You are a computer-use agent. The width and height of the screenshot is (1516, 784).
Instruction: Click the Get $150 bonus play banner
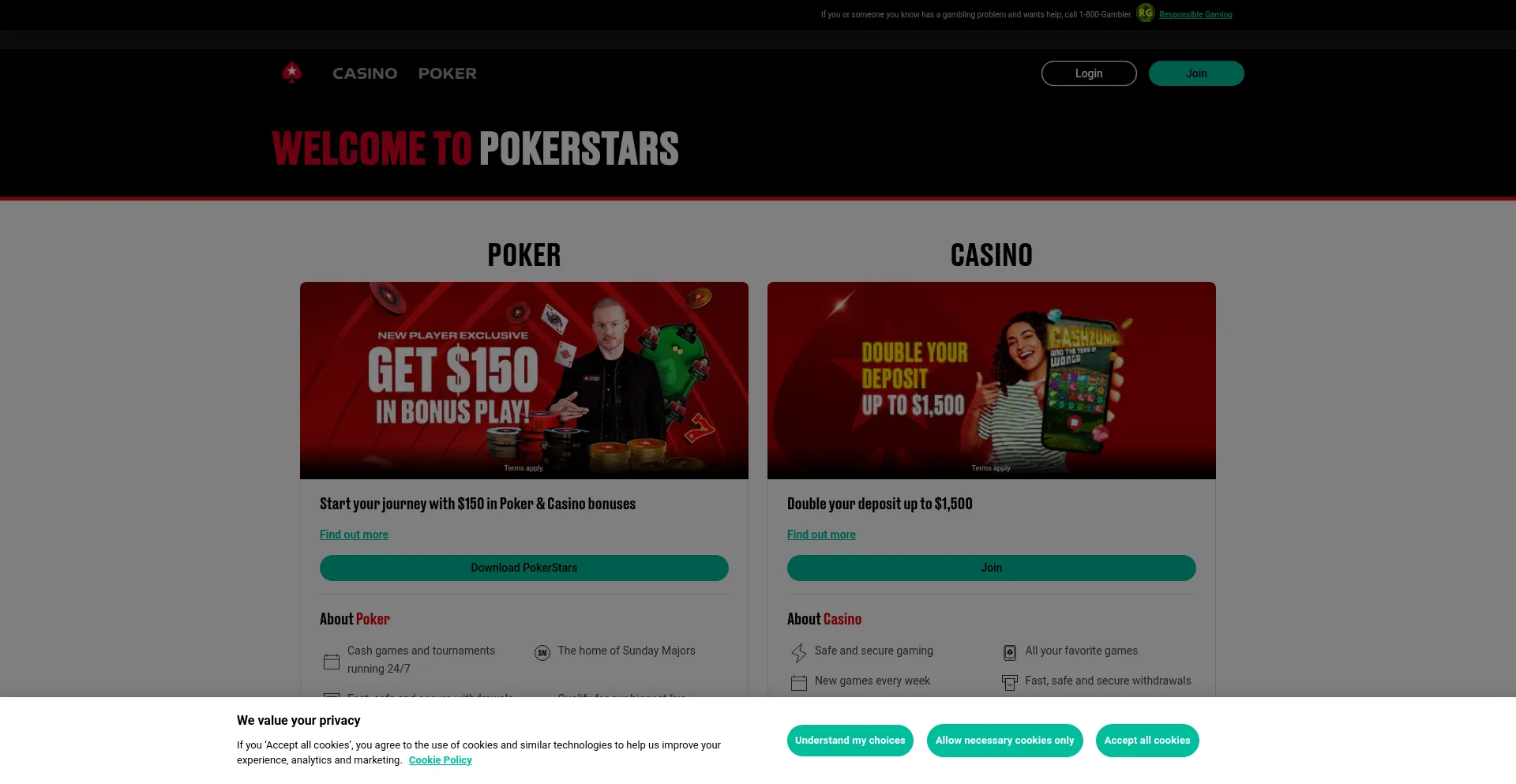pyautogui.click(x=524, y=381)
